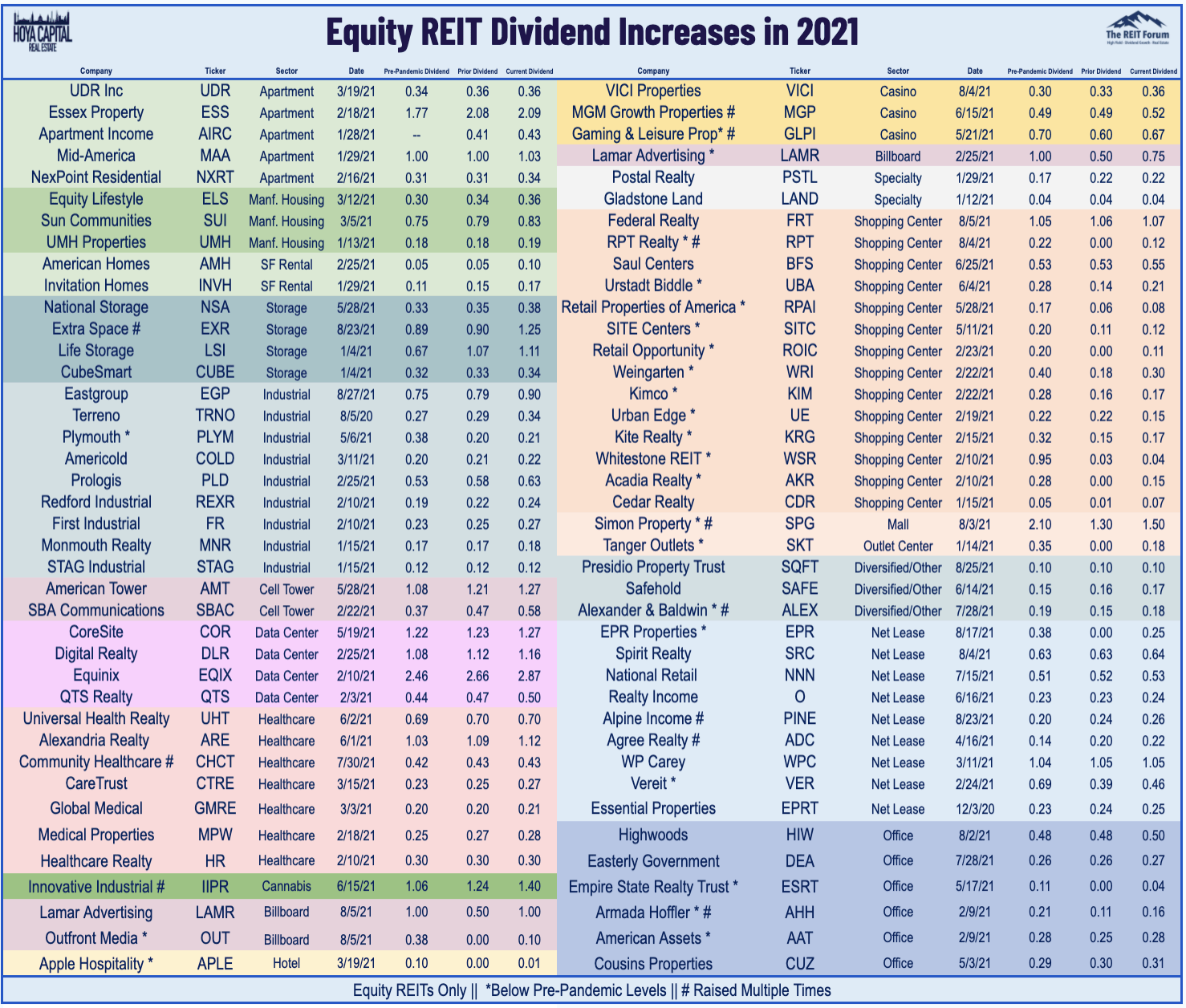Image resolution: width=1186 pixels, height=1008 pixels.
Task: Click The REIT Forum mountain logo
Action: pos(1137,27)
